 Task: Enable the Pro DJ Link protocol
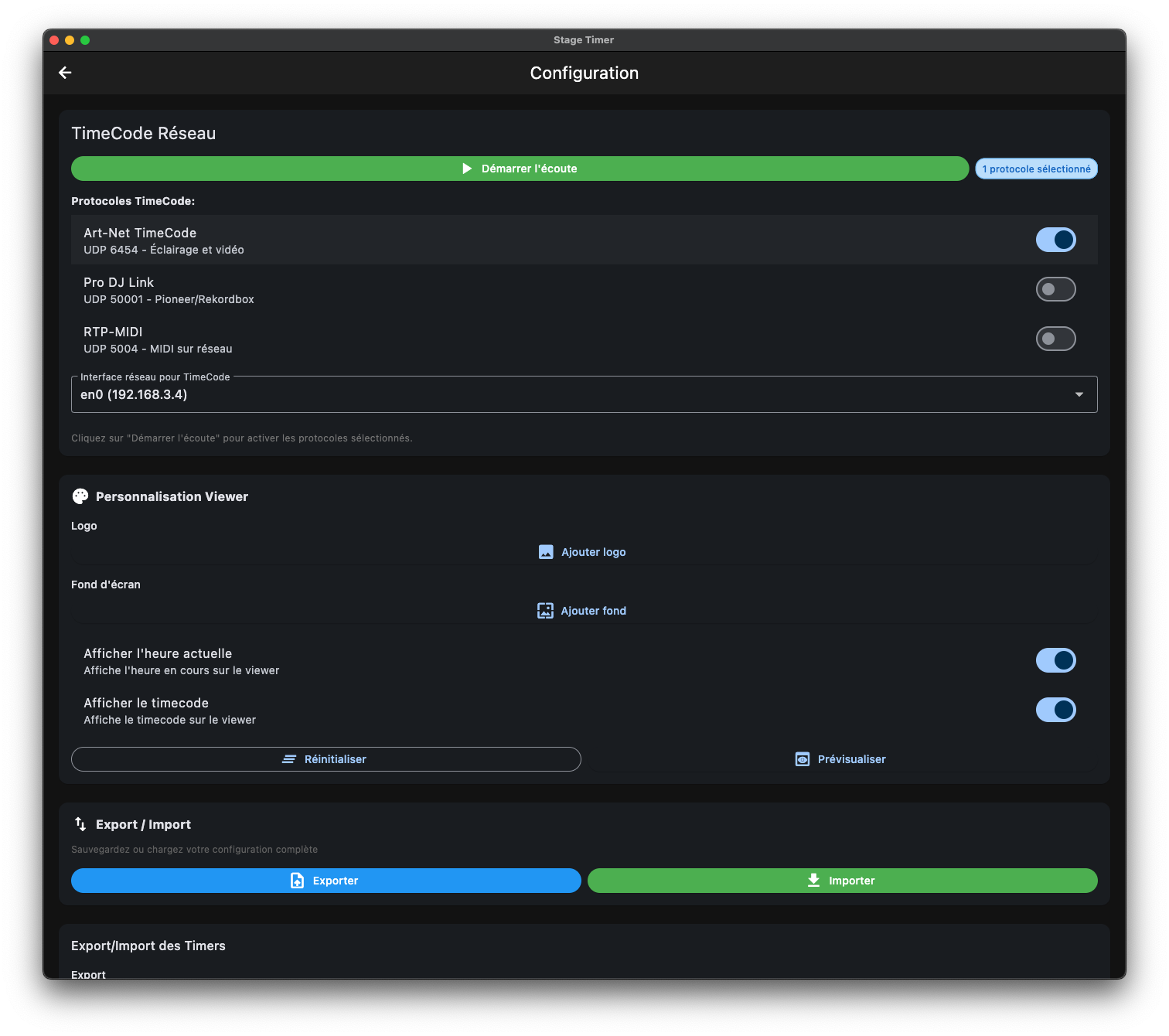pyautogui.click(x=1055, y=288)
